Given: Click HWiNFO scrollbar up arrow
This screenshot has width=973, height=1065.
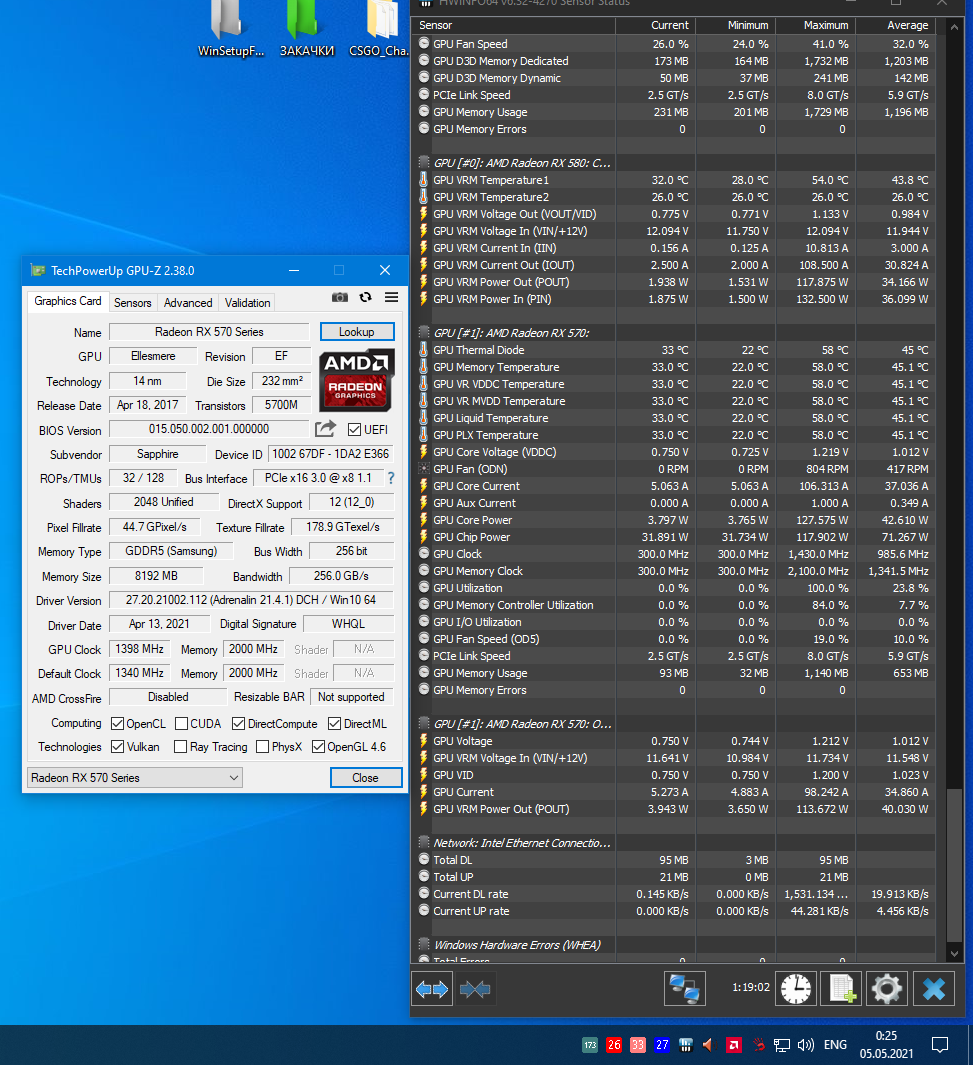Looking at the screenshot, I should [x=955, y=27].
